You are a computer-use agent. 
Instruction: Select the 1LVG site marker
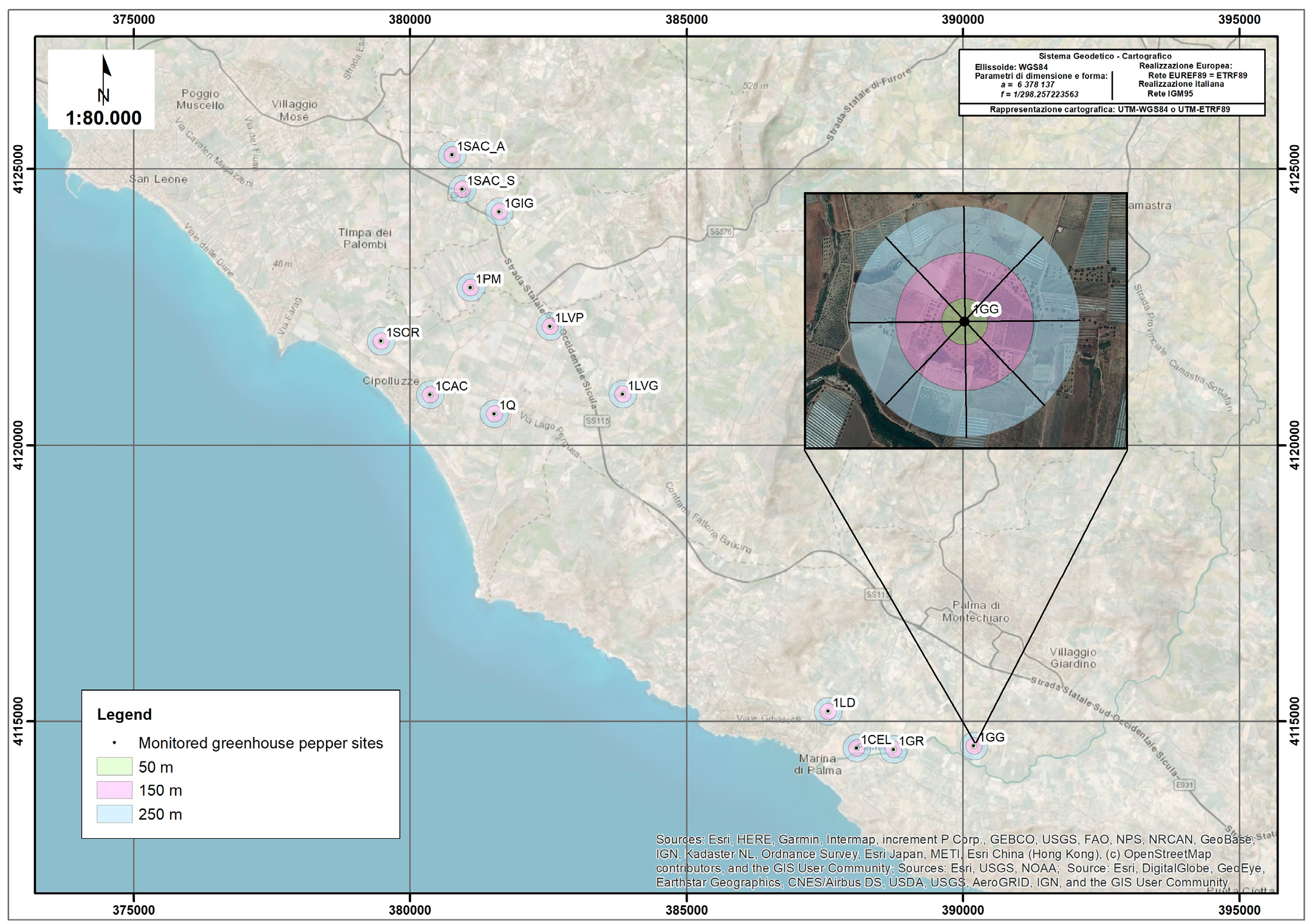[622, 394]
